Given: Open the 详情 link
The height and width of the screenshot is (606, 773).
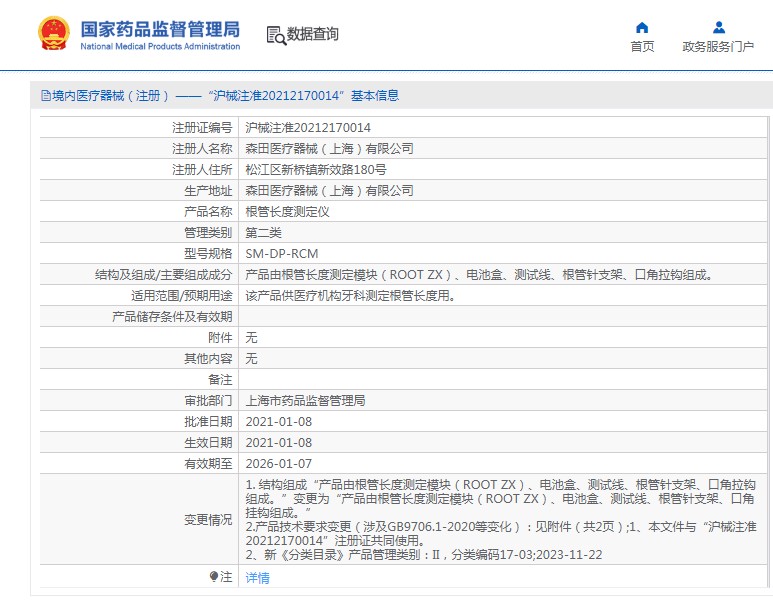Looking at the screenshot, I should point(257,577).
